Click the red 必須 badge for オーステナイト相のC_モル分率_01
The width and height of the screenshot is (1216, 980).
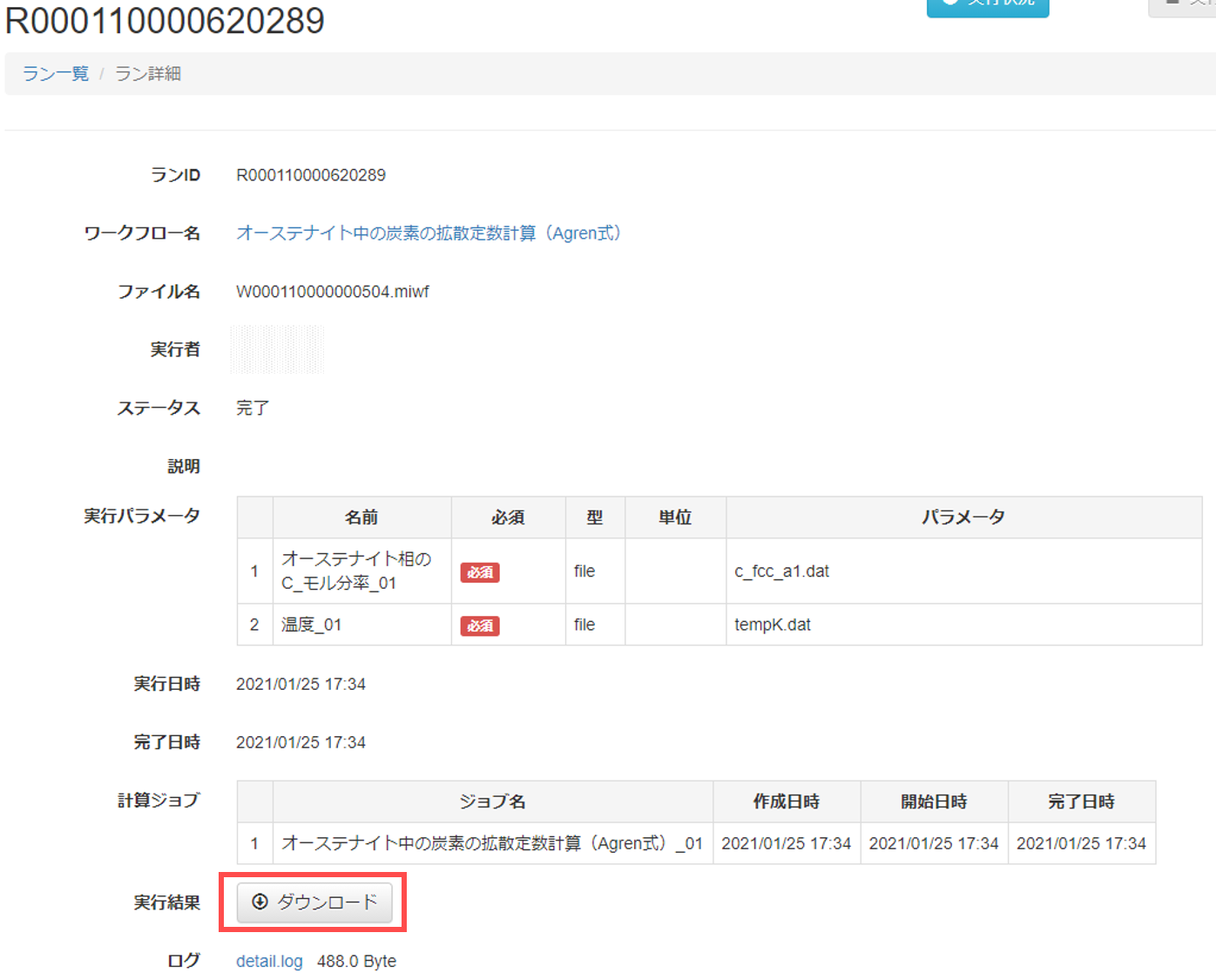click(x=480, y=572)
